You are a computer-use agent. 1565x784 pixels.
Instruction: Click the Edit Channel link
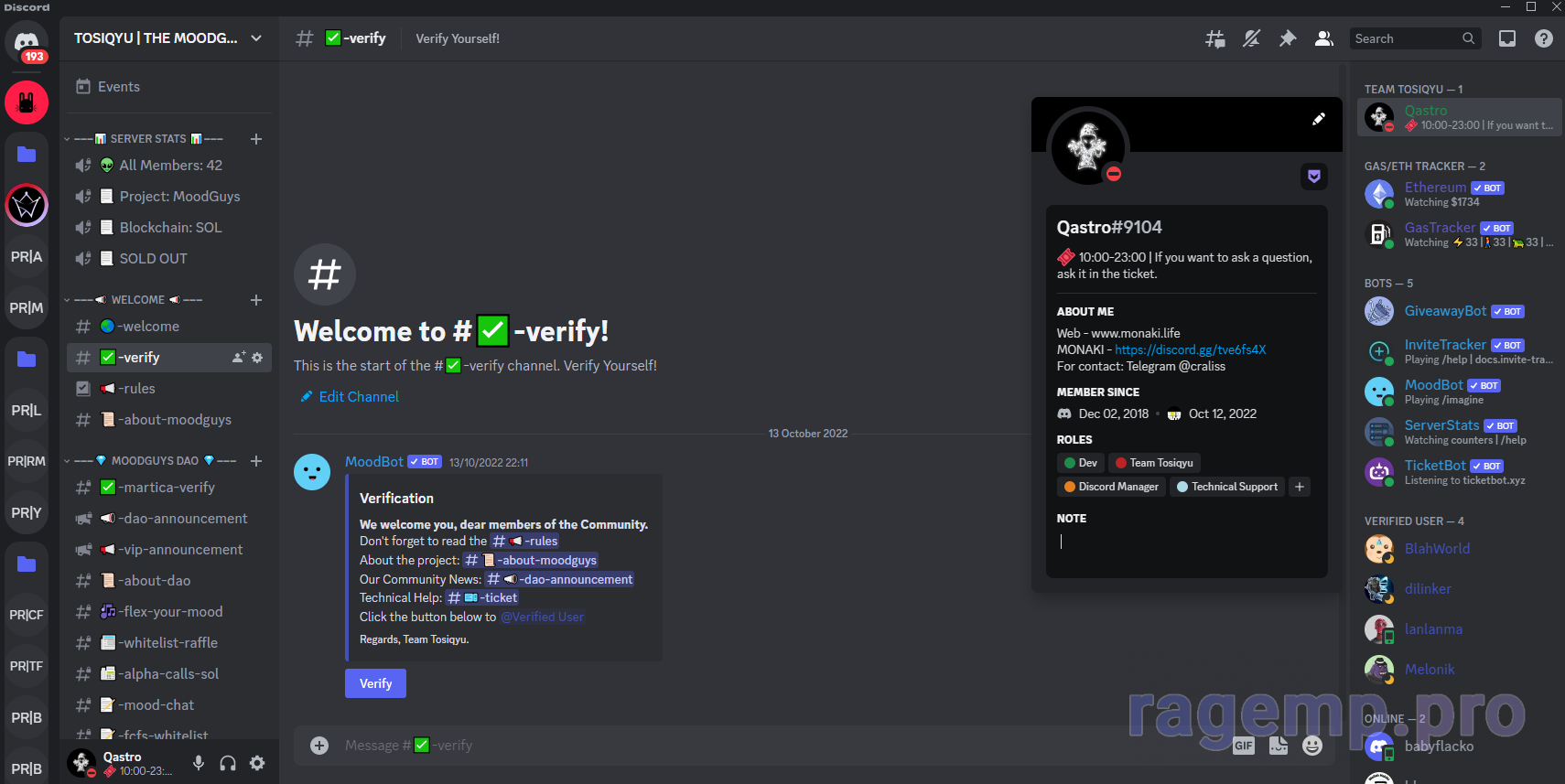[349, 397]
